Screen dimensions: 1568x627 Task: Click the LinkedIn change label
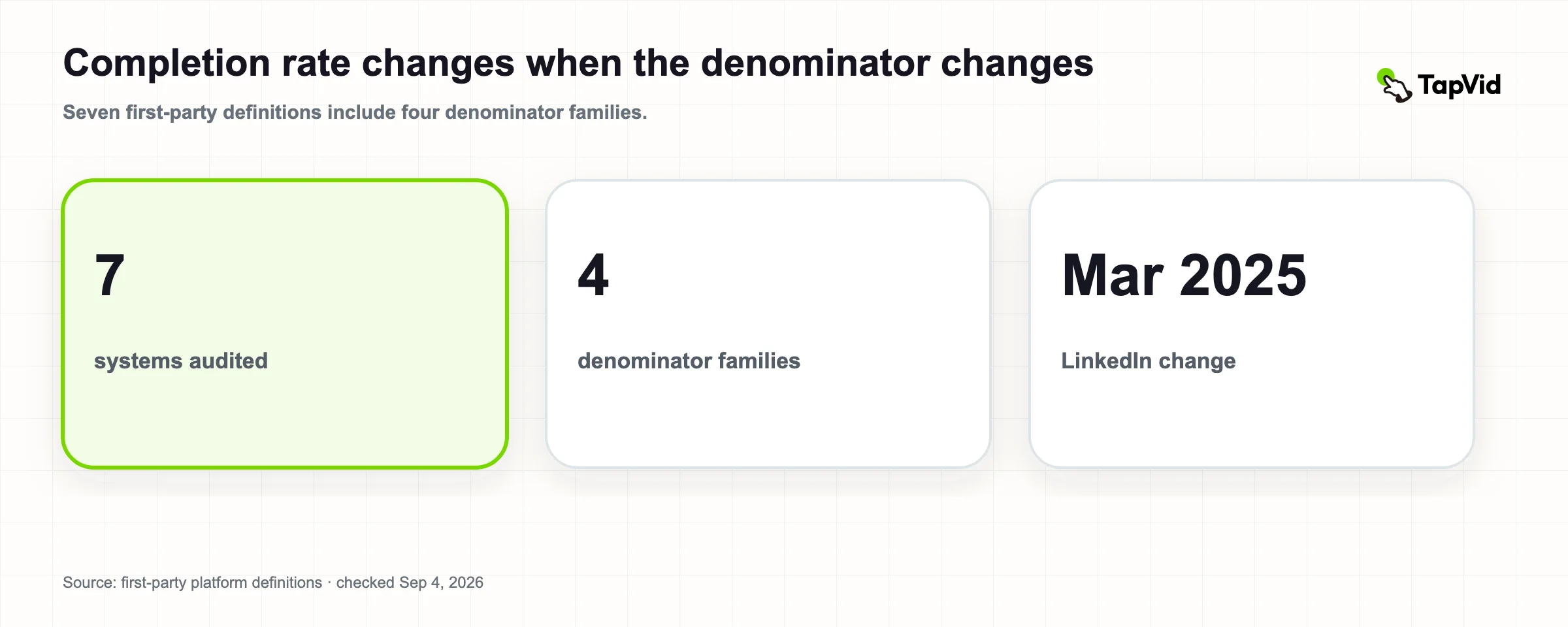point(1148,361)
